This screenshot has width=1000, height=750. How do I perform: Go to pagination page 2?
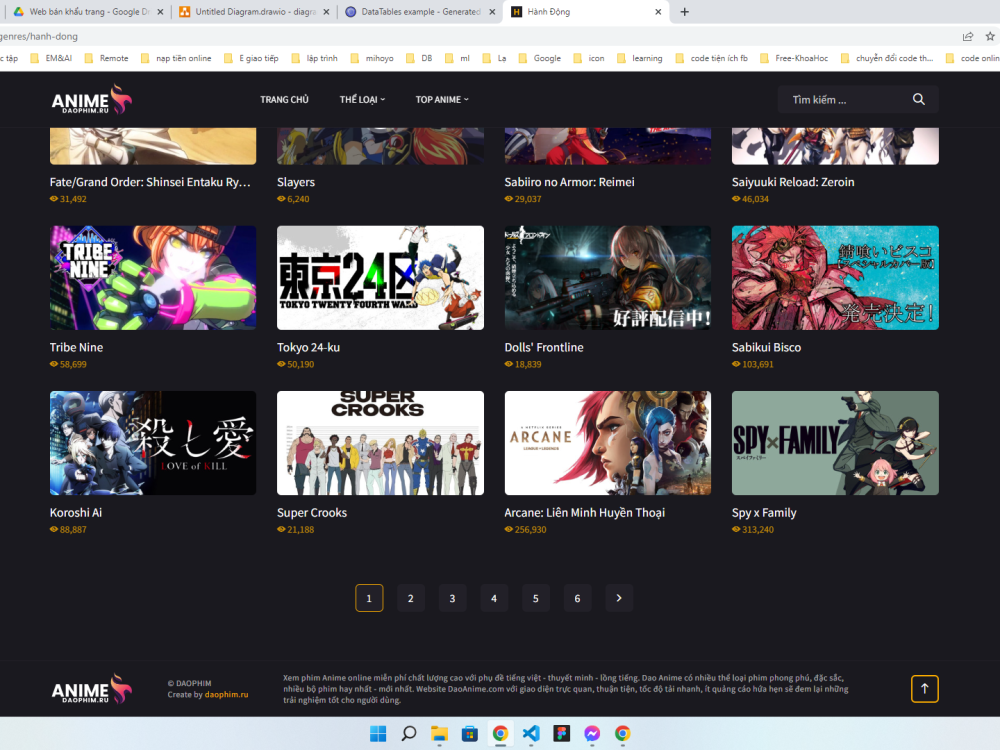click(411, 598)
